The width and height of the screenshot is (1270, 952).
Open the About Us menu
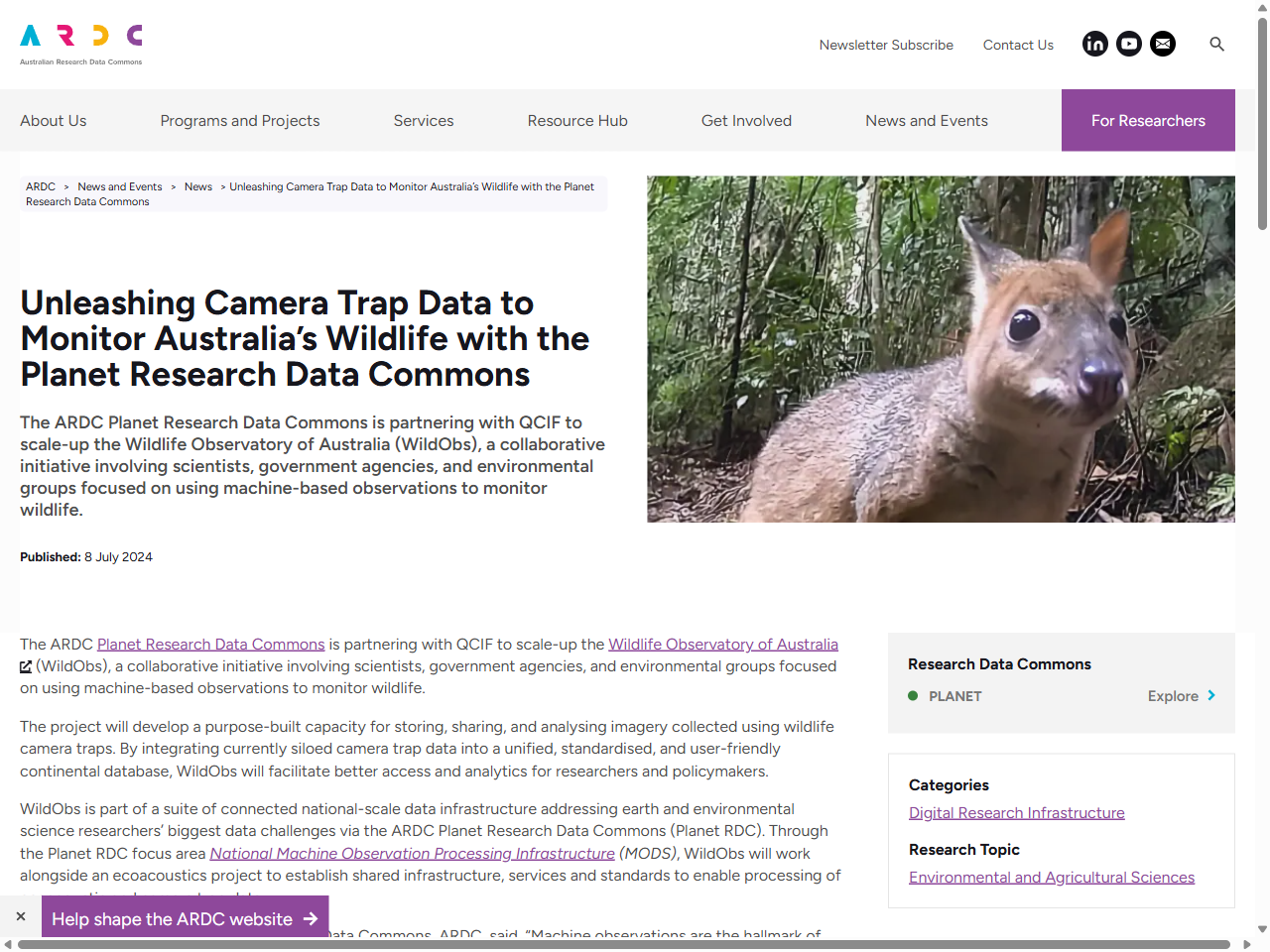[53, 120]
